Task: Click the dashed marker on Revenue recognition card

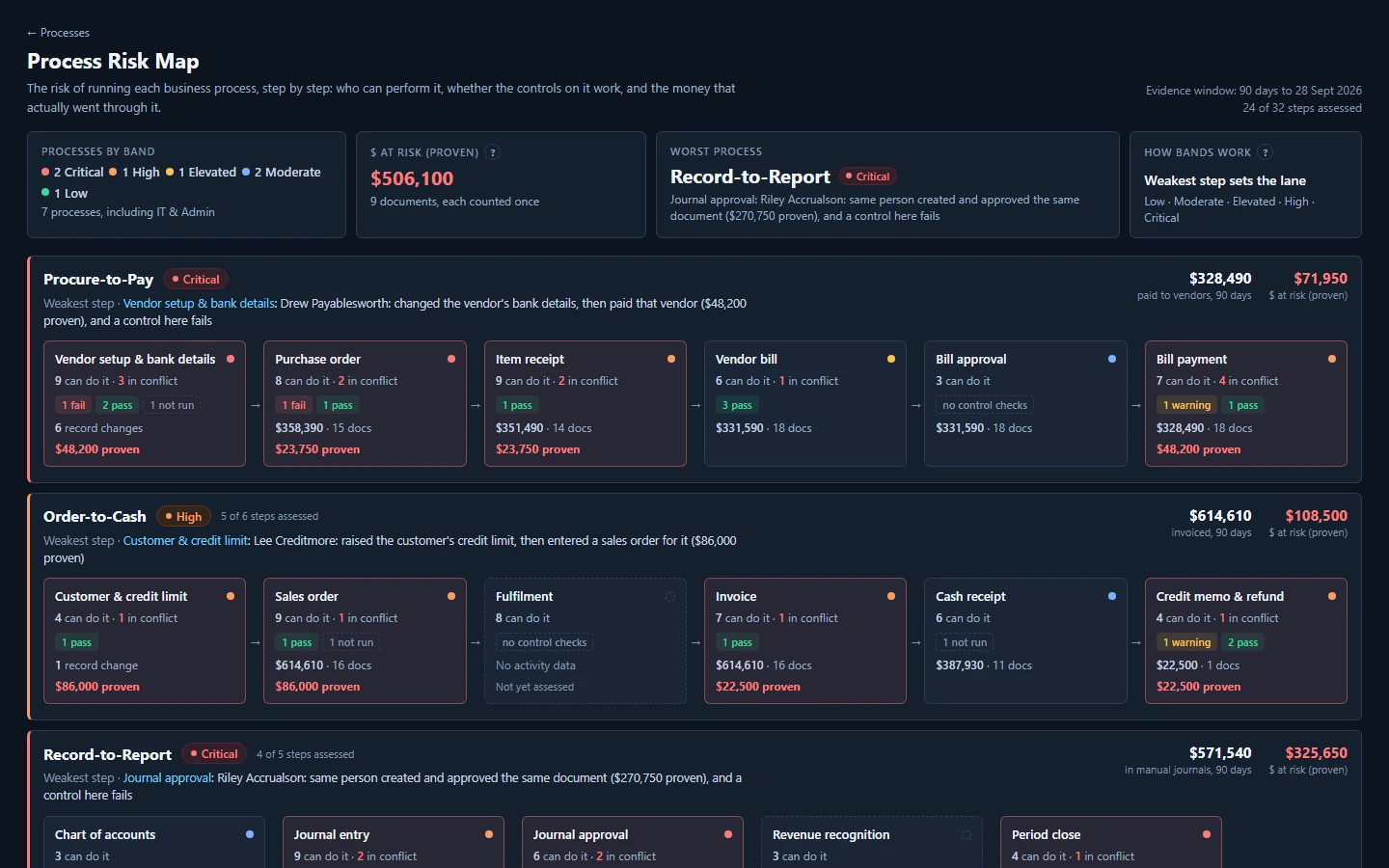Action: tap(967, 835)
